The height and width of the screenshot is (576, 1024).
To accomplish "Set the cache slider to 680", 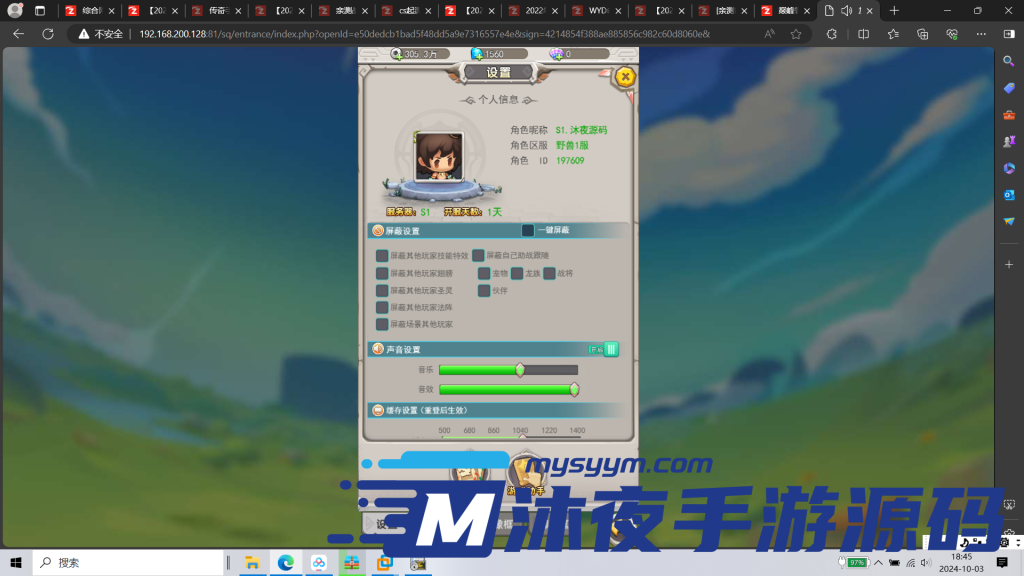I will click(x=470, y=437).
